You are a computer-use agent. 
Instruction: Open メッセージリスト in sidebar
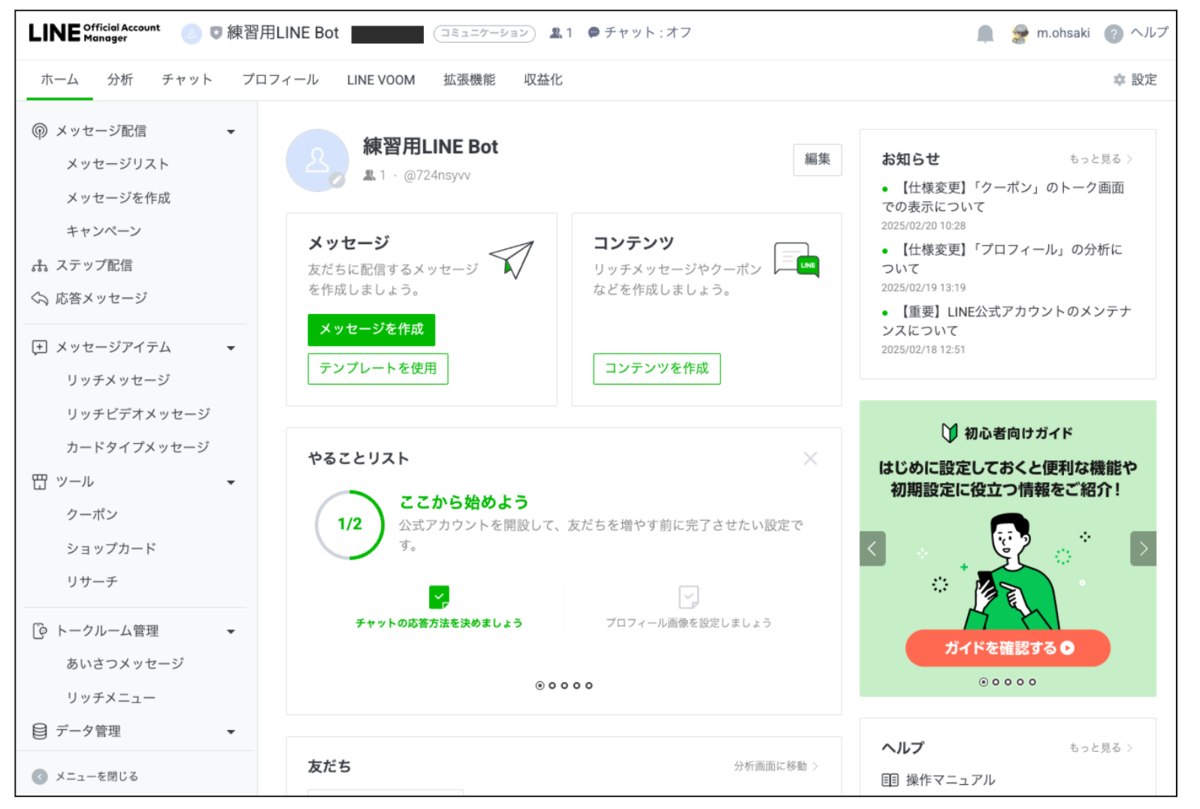118,165
